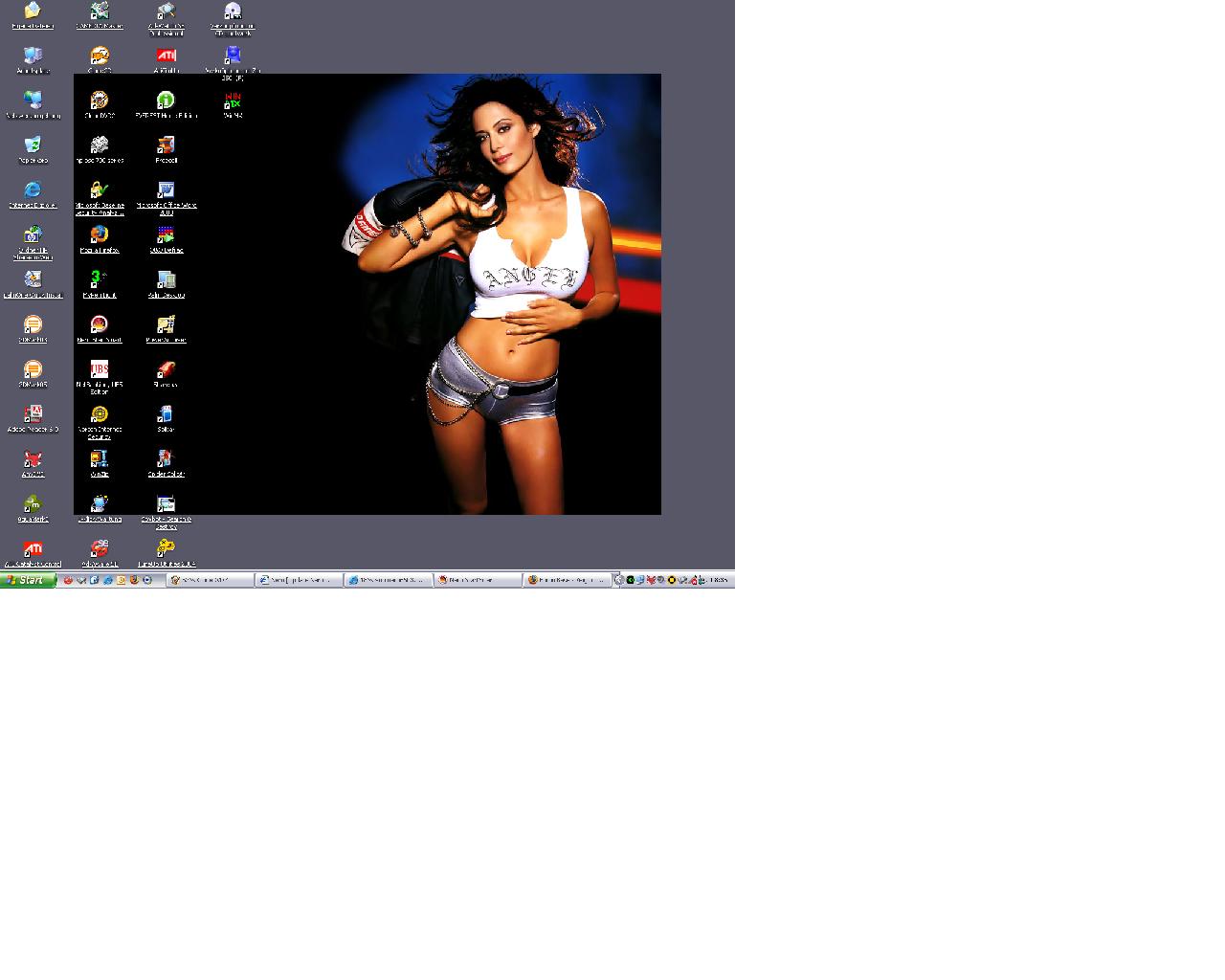Launch Microsoft Baseline Security Analyzer shortcut
Viewport: 1225px width, 980px height.
[100, 190]
